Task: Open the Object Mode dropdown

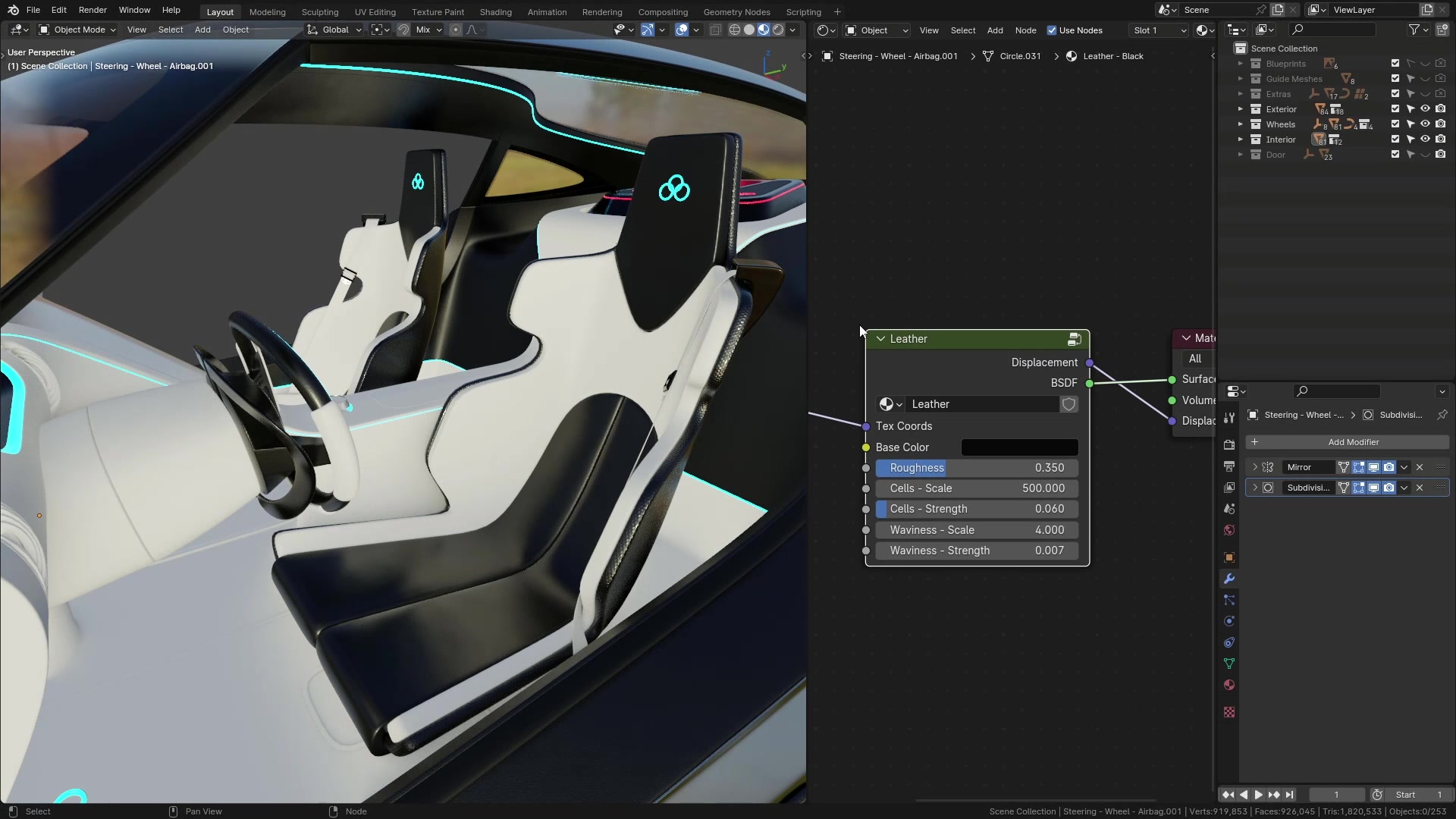Action: tap(77, 30)
